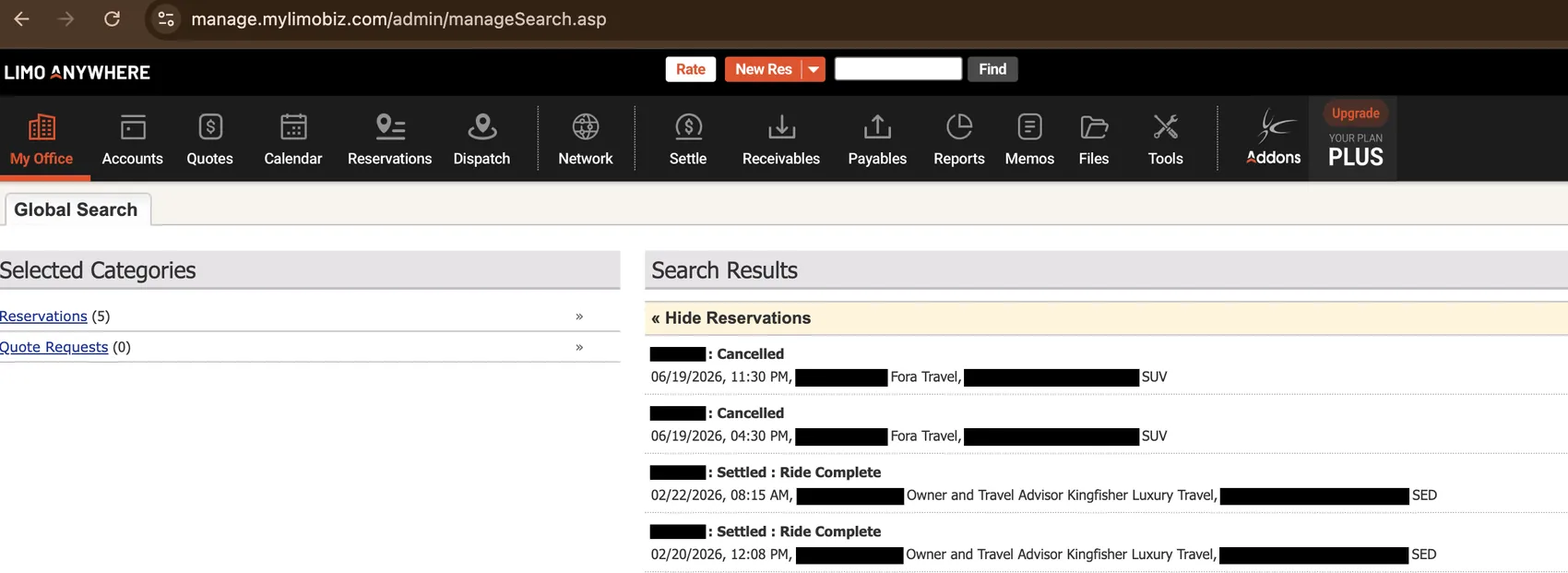This screenshot has height=573, width=1568.
Task: Open the Quotes dollar icon
Action: 210,127
